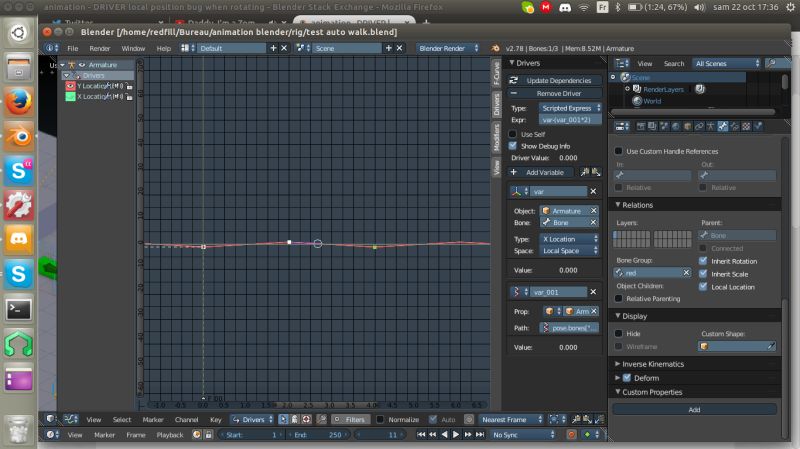Screen dimensions: 800x449
Task: Open the Channel menu in graph editor
Action: click(186, 419)
